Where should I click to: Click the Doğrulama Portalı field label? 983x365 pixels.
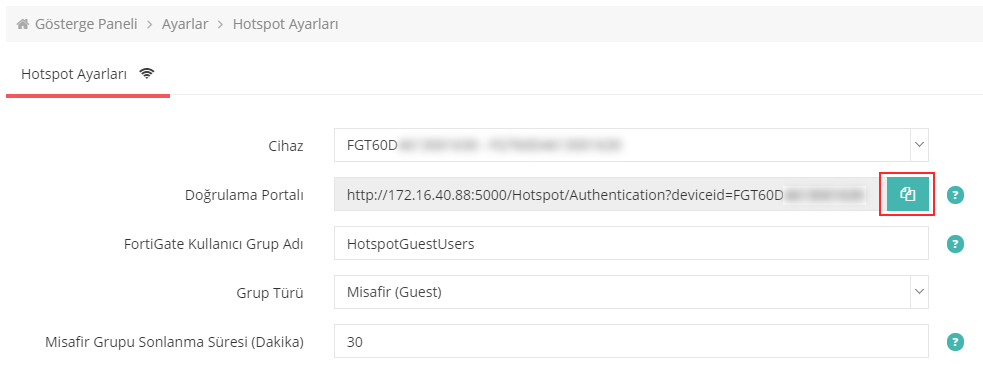[x=244, y=195]
